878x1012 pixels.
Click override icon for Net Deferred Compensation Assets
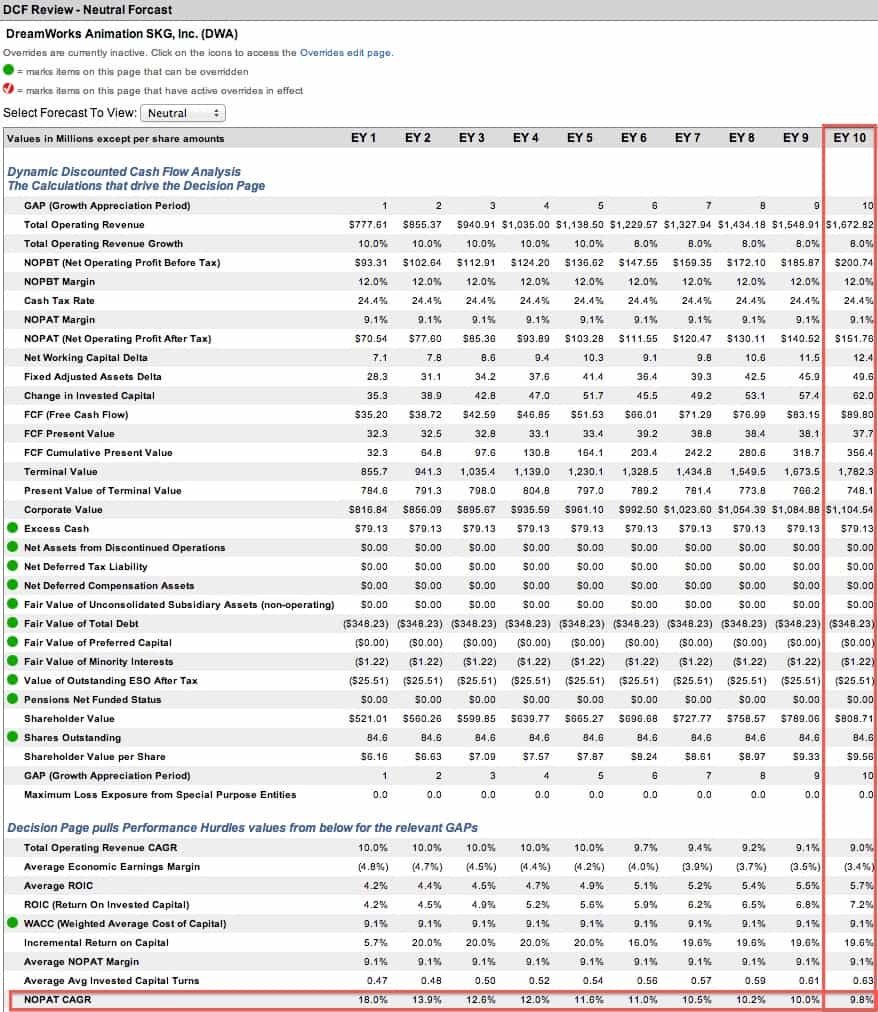point(12,585)
